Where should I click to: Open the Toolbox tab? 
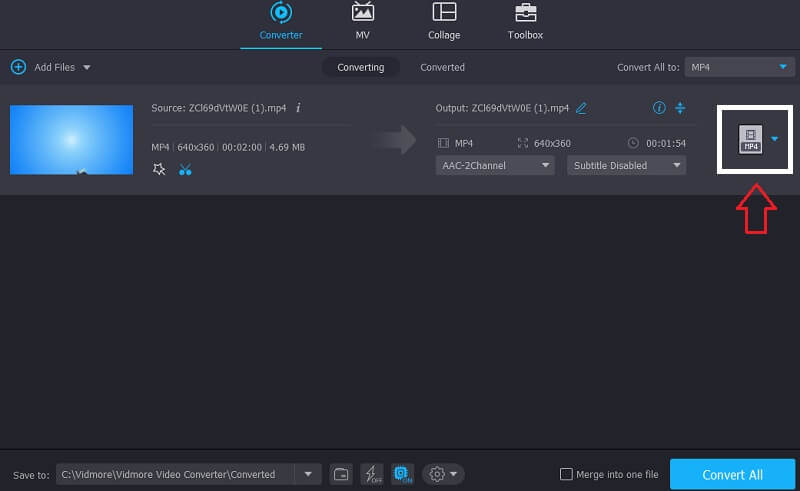[525, 22]
